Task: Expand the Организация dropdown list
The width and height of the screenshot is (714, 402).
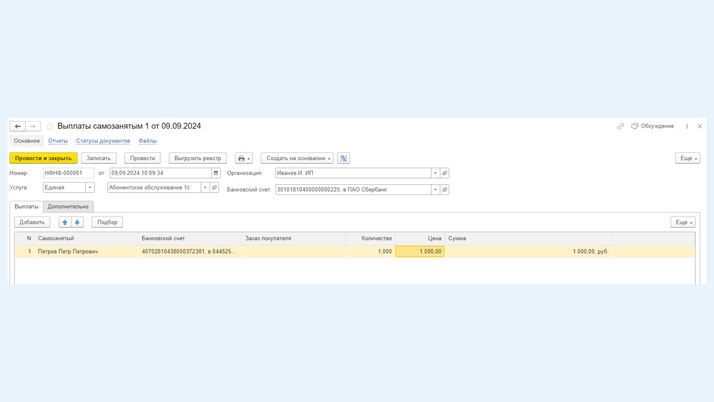Action: (x=435, y=173)
